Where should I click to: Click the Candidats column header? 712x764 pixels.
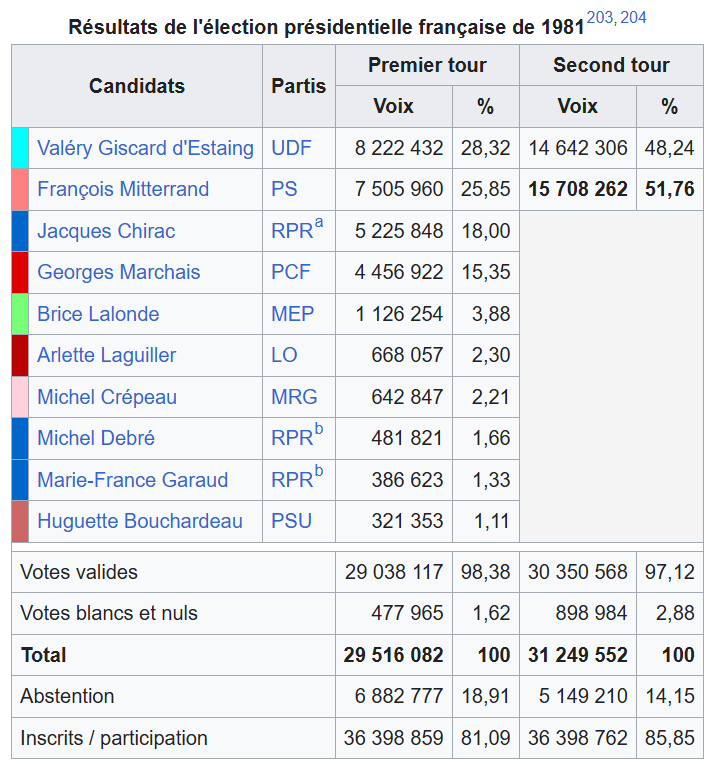137,86
